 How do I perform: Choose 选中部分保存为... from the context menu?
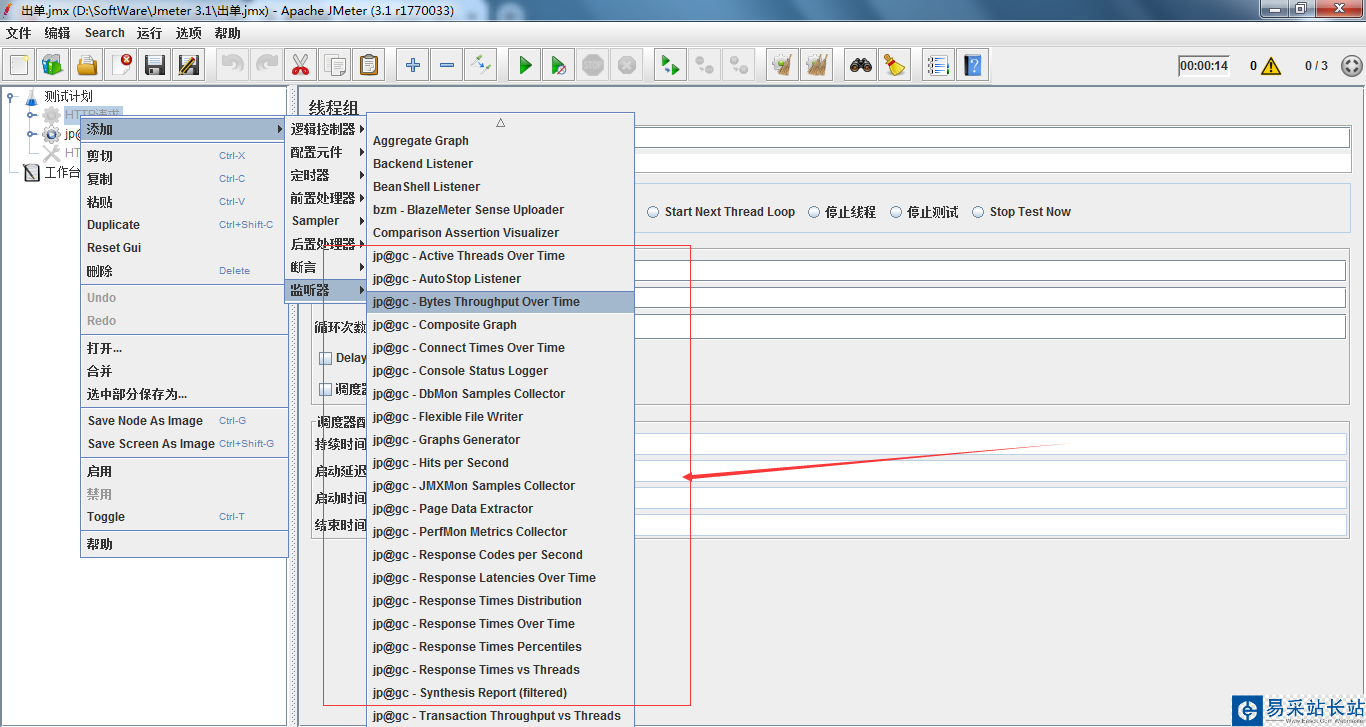point(184,394)
